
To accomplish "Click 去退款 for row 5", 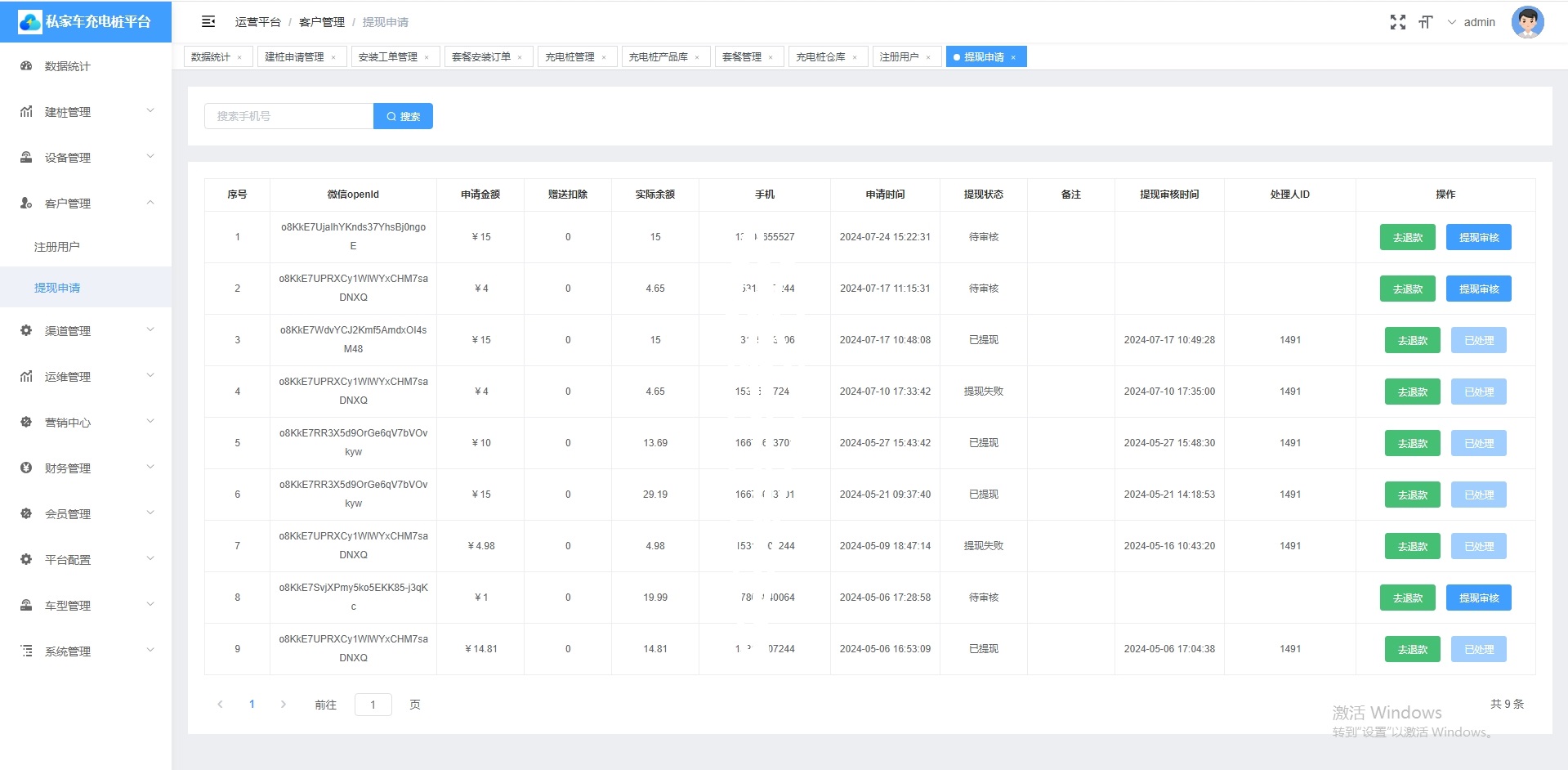I will [x=1413, y=443].
